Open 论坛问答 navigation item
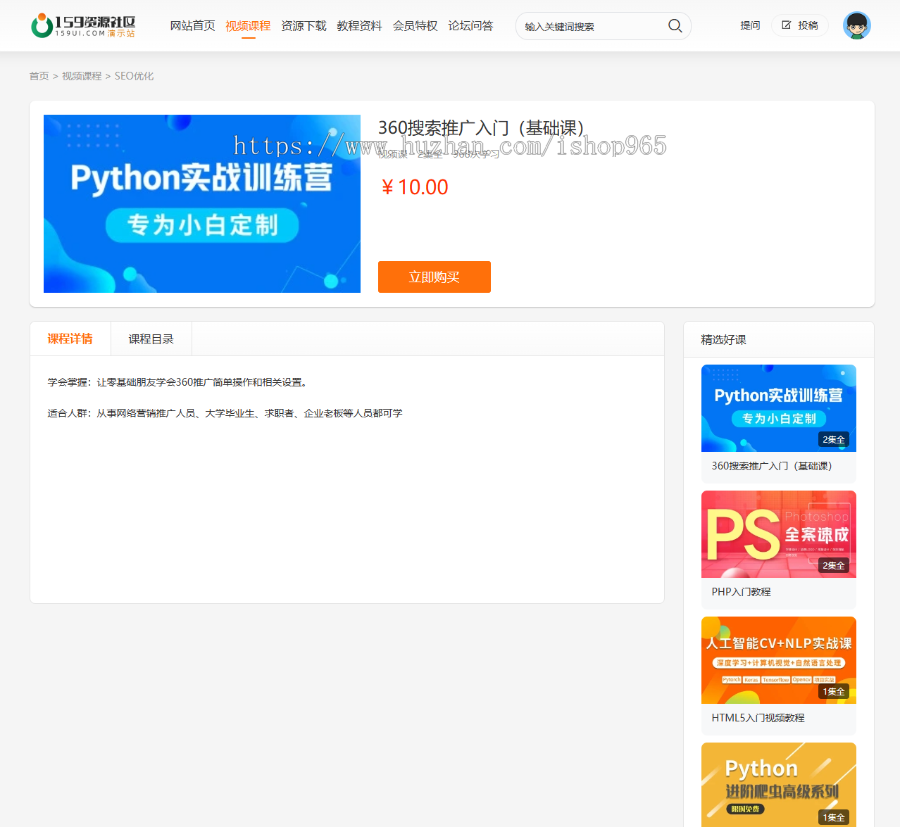The image size is (900, 827). (471, 26)
